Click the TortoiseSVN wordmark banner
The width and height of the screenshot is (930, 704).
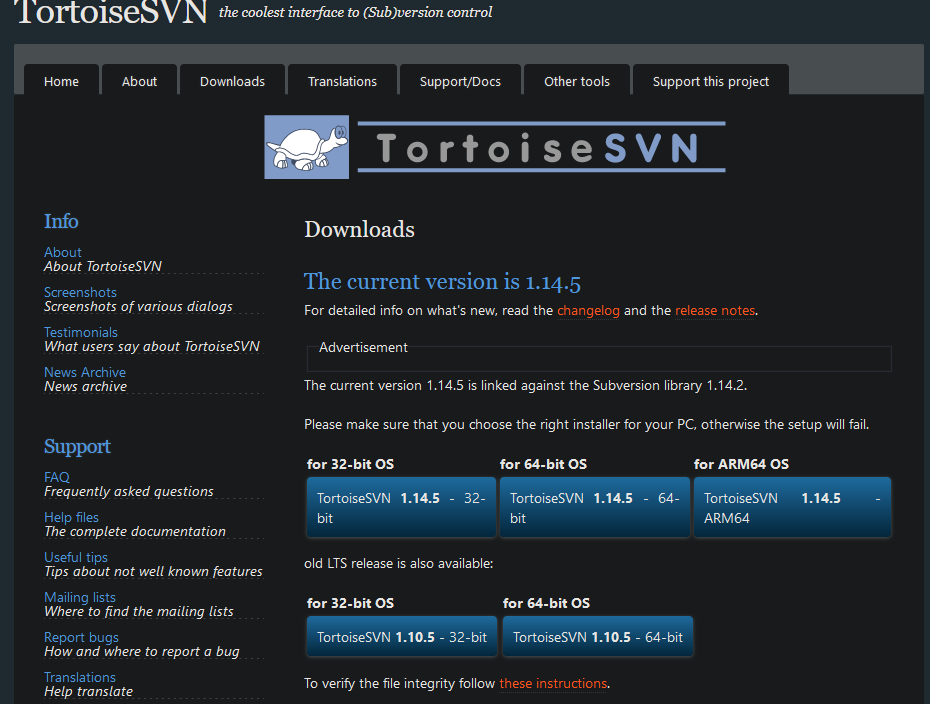(542, 147)
